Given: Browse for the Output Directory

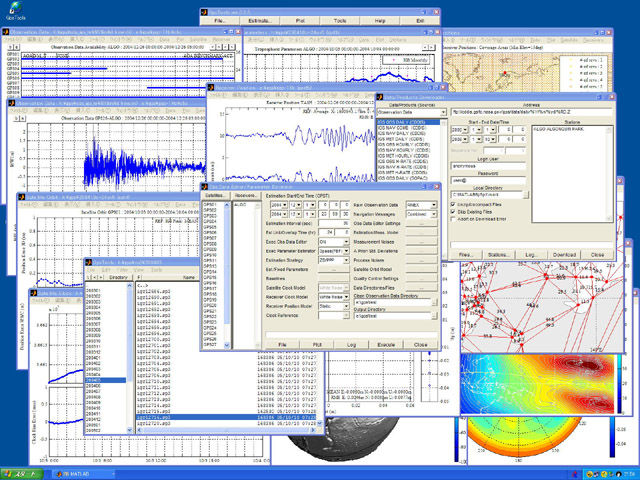Looking at the screenshot, I should 434,316.
